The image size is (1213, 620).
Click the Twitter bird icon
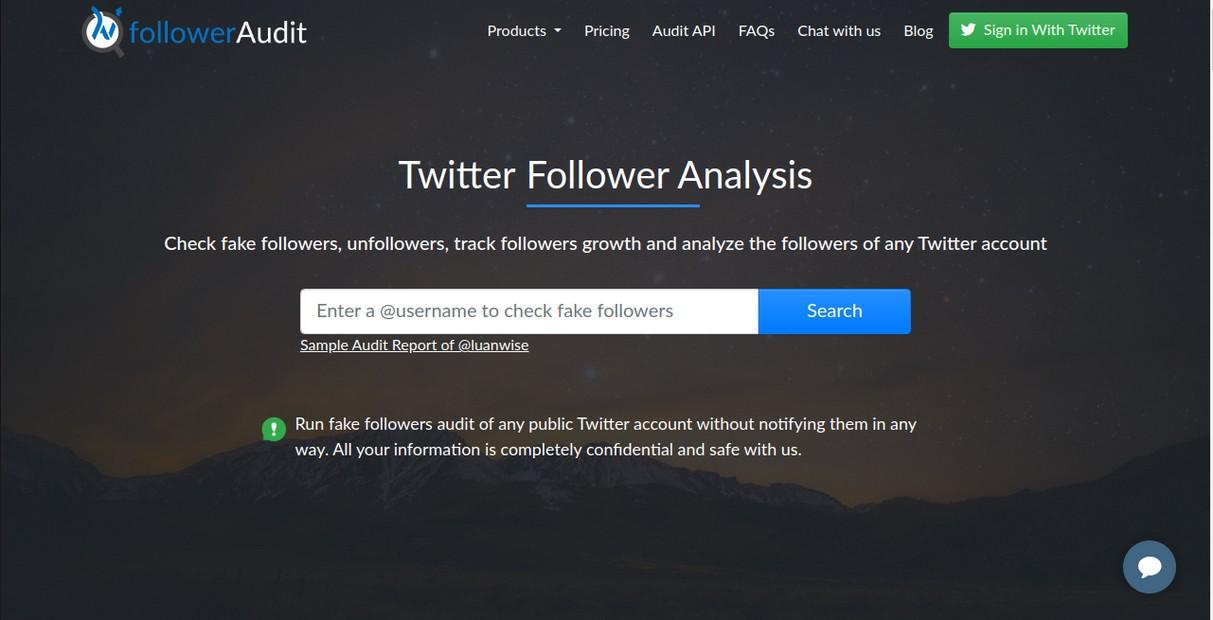(x=968, y=30)
